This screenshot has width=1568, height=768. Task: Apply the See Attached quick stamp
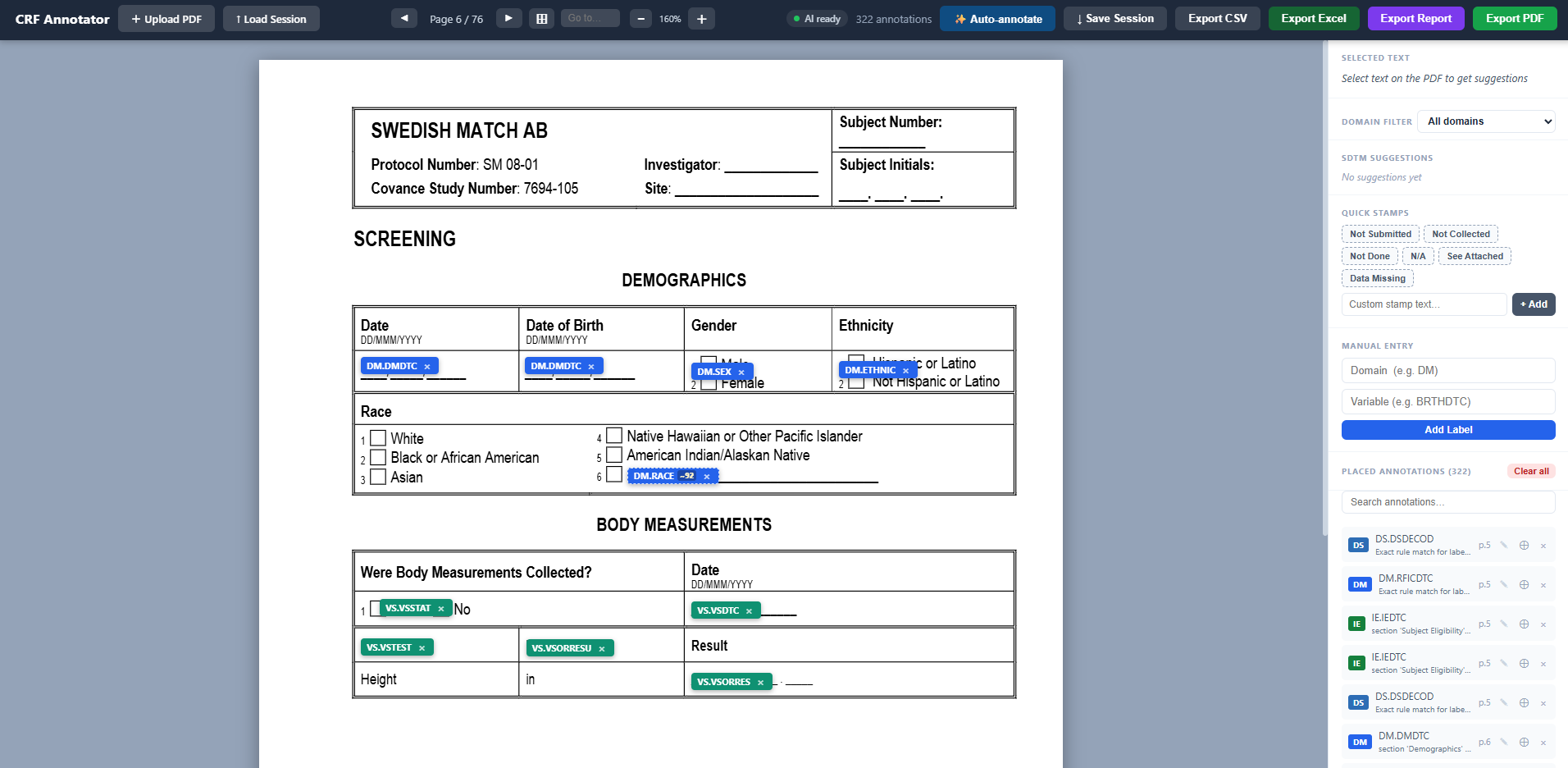[x=1475, y=256]
